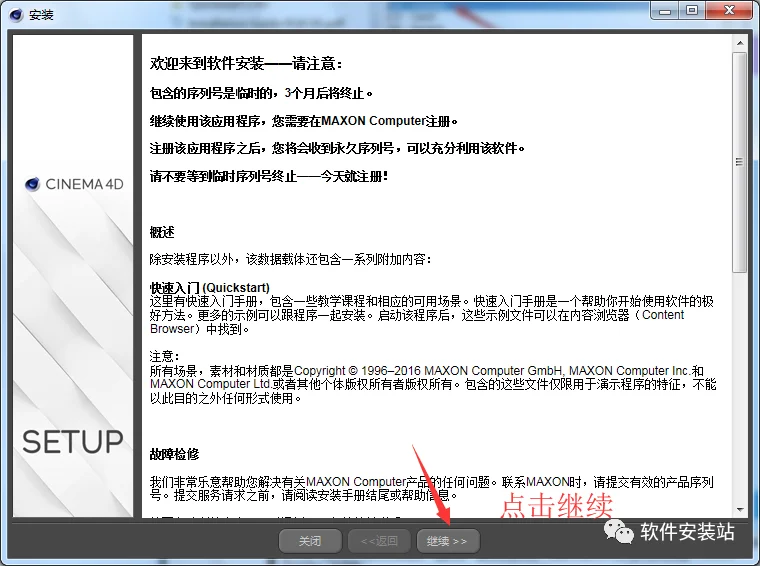Click the scrollbar down arrow
This screenshot has width=760, height=566.
740,509
